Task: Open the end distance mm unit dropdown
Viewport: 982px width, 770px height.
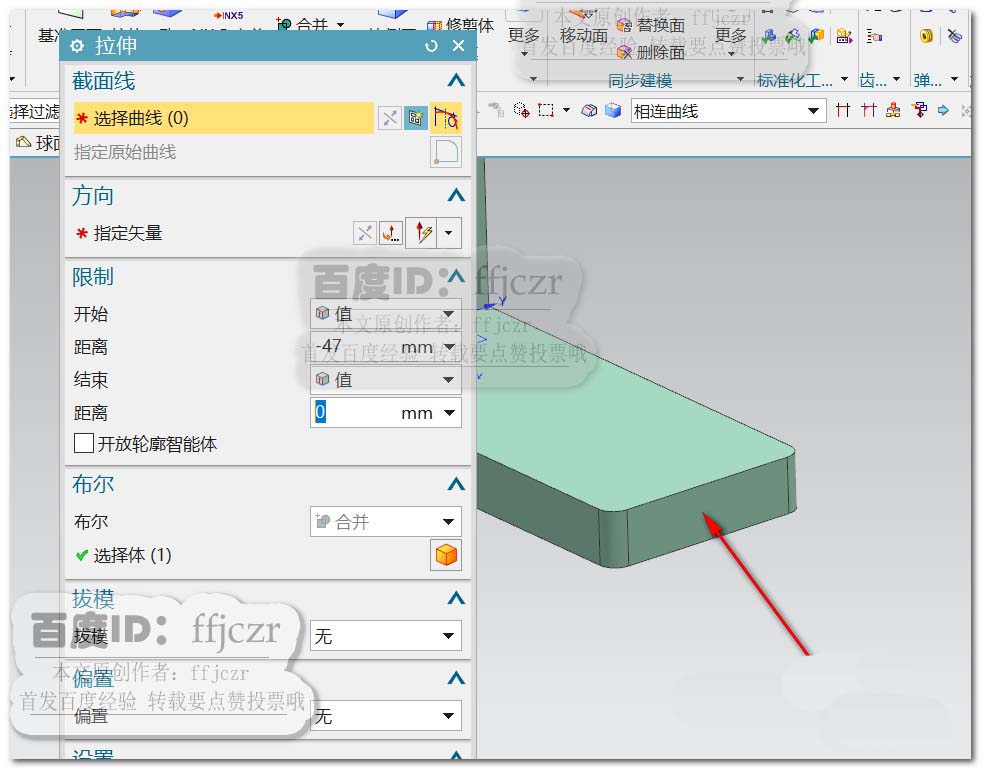Action: pos(449,413)
